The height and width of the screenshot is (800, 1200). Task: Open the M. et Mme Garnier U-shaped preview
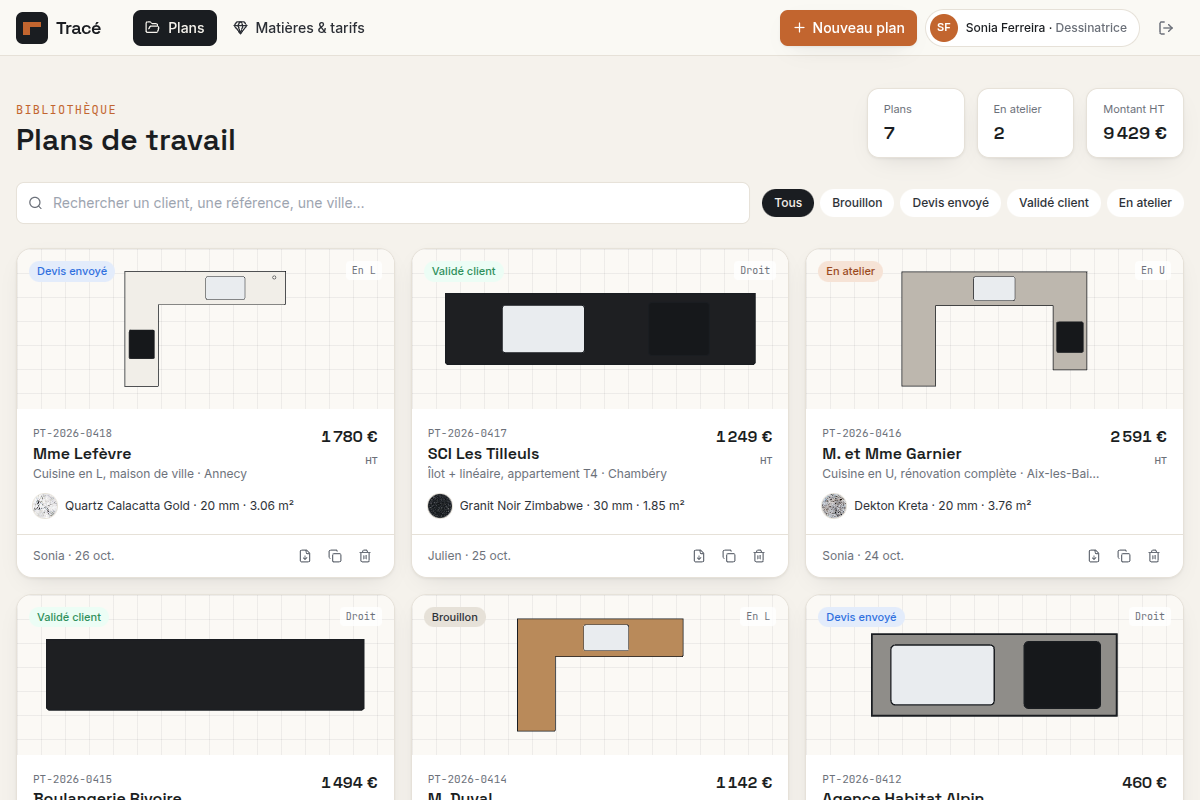pyautogui.click(x=994, y=329)
